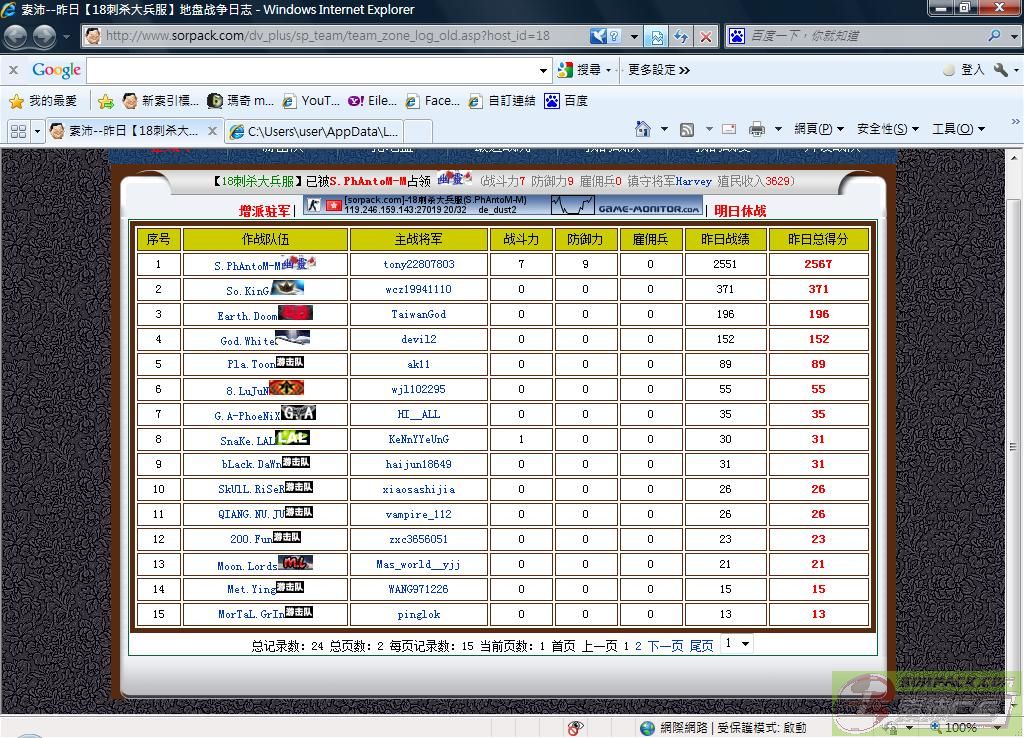1024x738 pixels.
Task: Open the Home page icon
Action: tap(644, 129)
